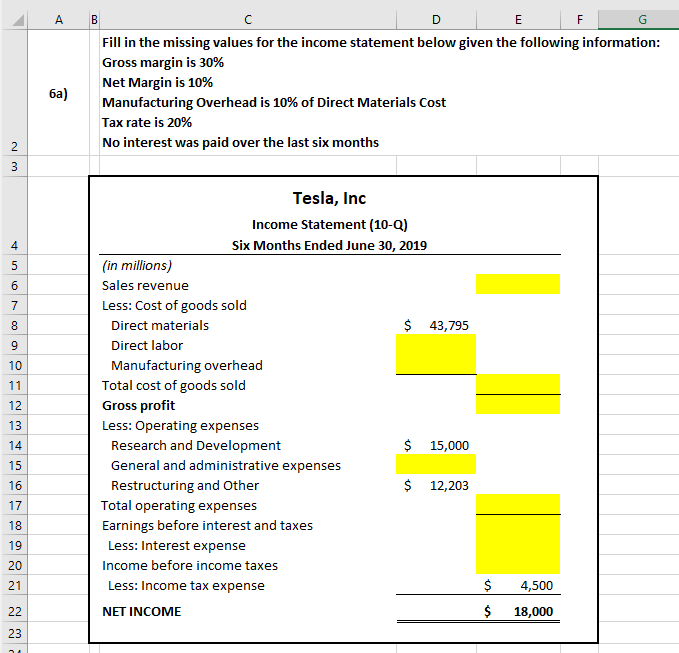Select row 6 header
The height and width of the screenshot is (653, 679).
pyautogui.click(x=14, y=285)
